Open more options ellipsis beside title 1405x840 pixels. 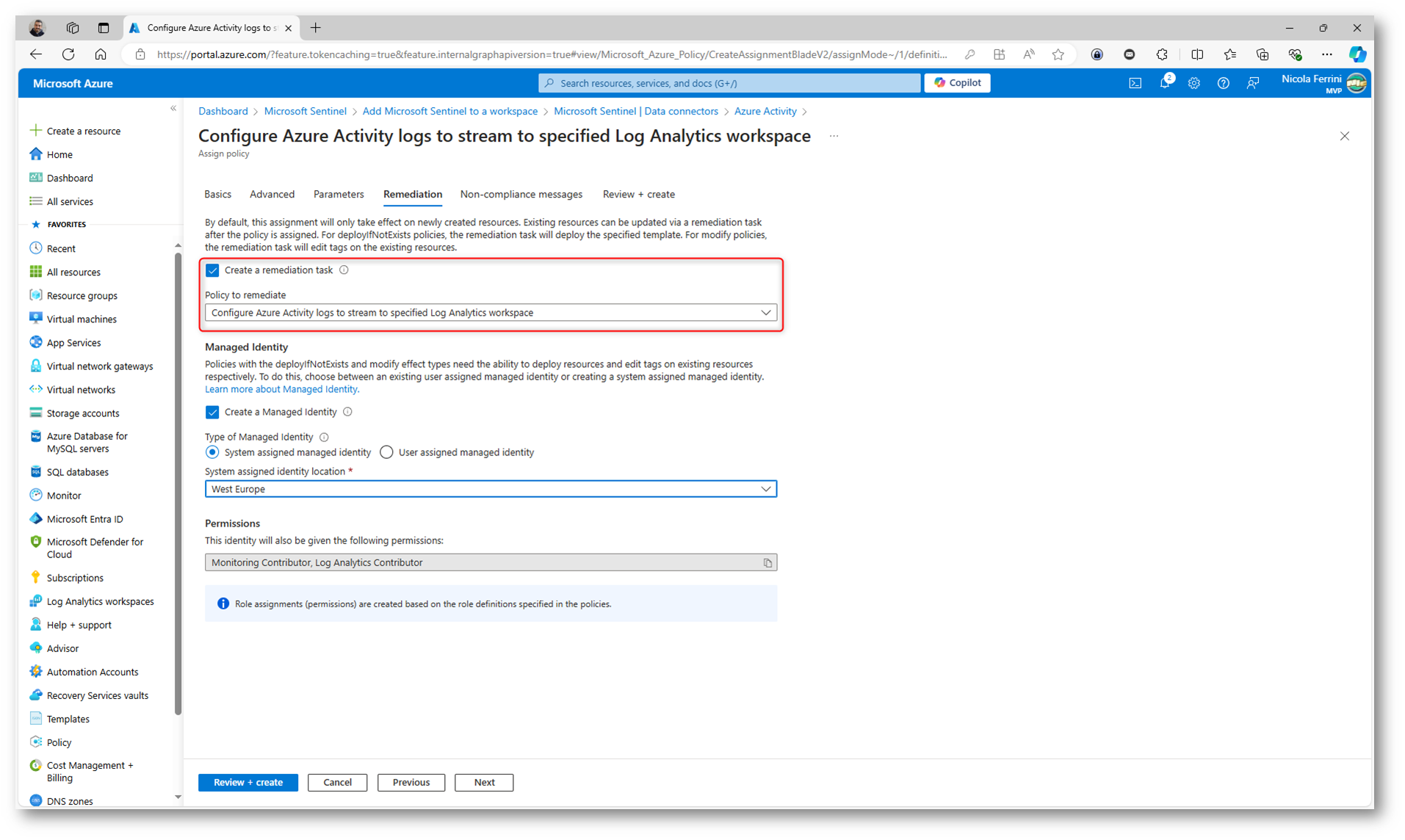[834, 136]
